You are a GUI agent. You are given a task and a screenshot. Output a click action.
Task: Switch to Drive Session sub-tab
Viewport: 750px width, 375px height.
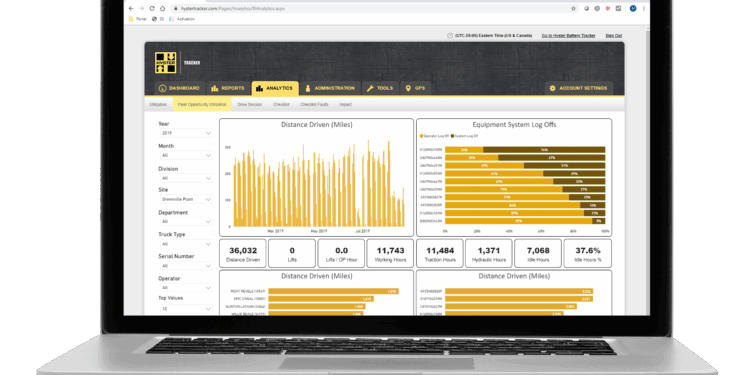pos(250,104)
